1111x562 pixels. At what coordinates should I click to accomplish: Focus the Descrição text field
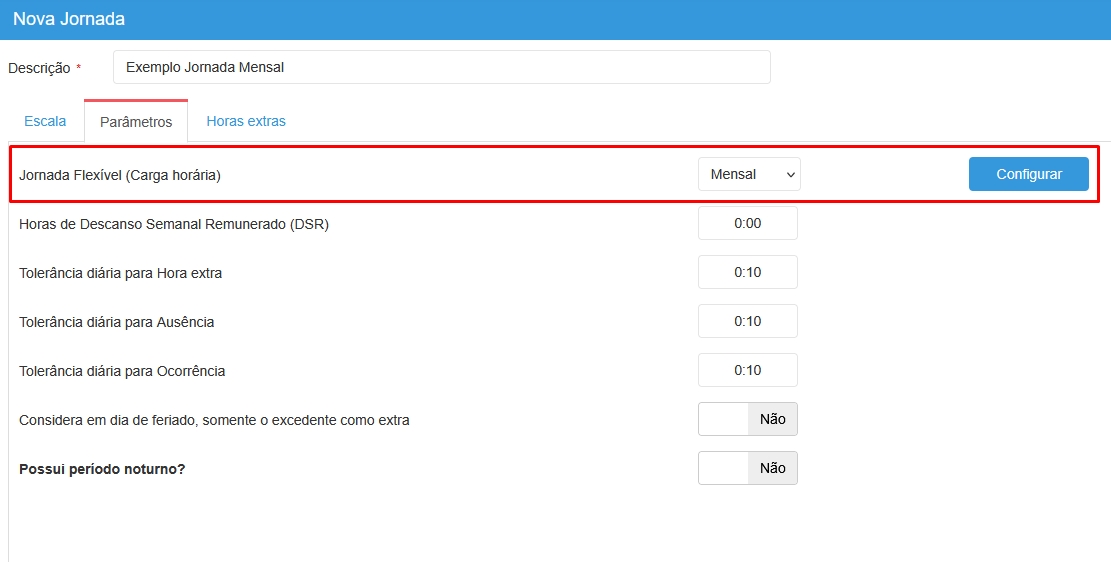click(x=441, y=67)
